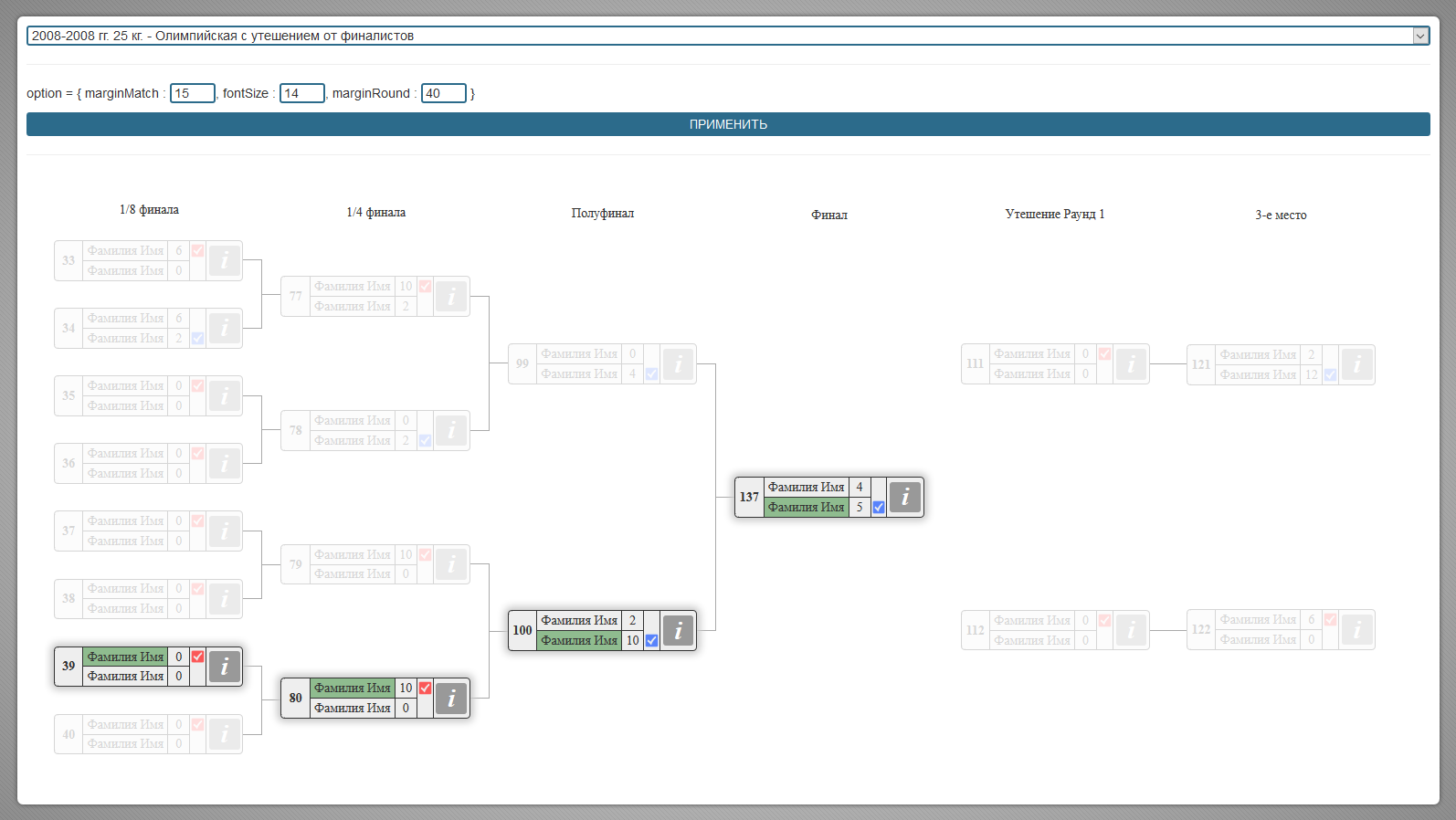The image size is (1456, 820).
Task: Click the ПРИМЕНИТЬ apply button
Action: pos(728,124)
